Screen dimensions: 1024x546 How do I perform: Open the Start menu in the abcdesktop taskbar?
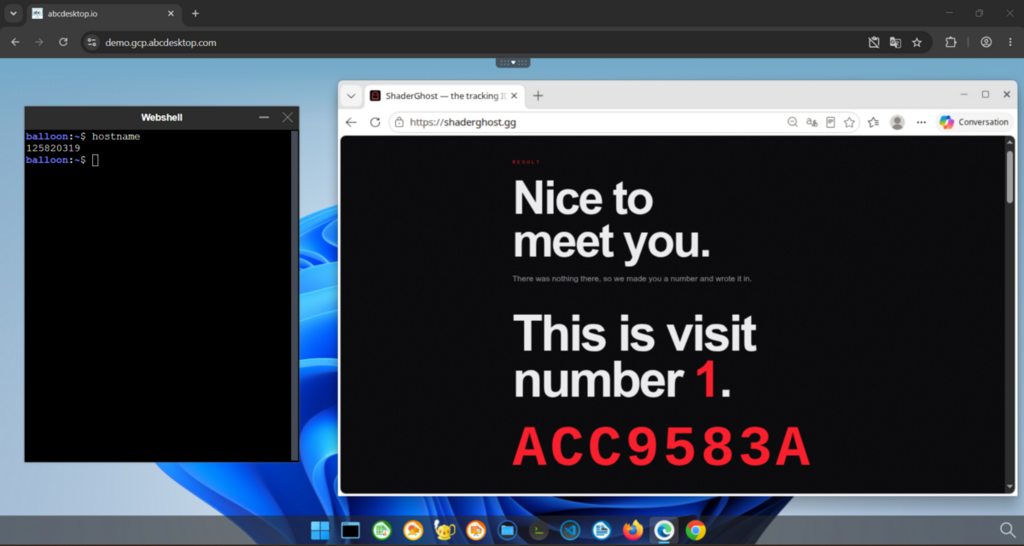coord(320,530)
